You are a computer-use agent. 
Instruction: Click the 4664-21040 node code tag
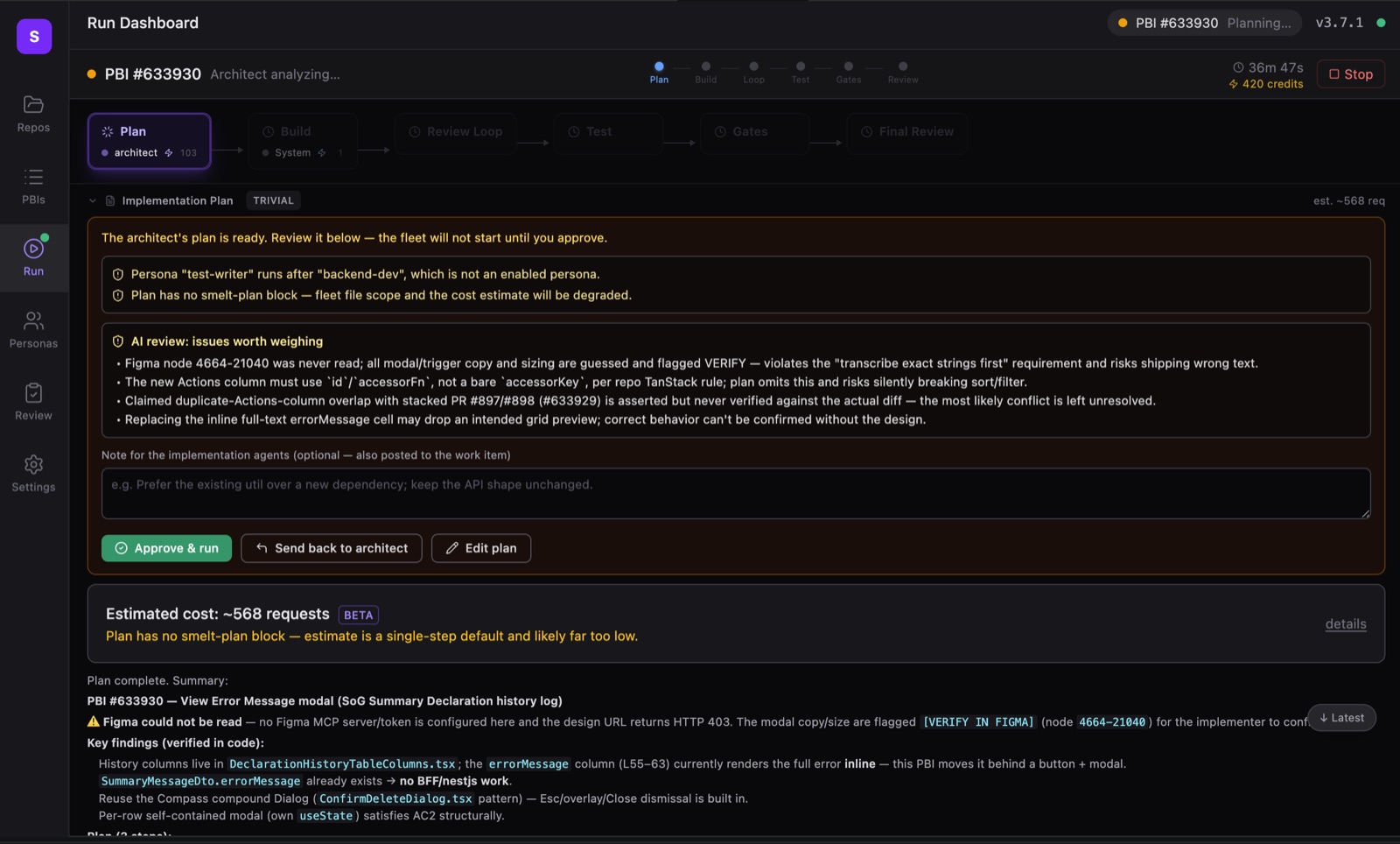click(1112, 722)
